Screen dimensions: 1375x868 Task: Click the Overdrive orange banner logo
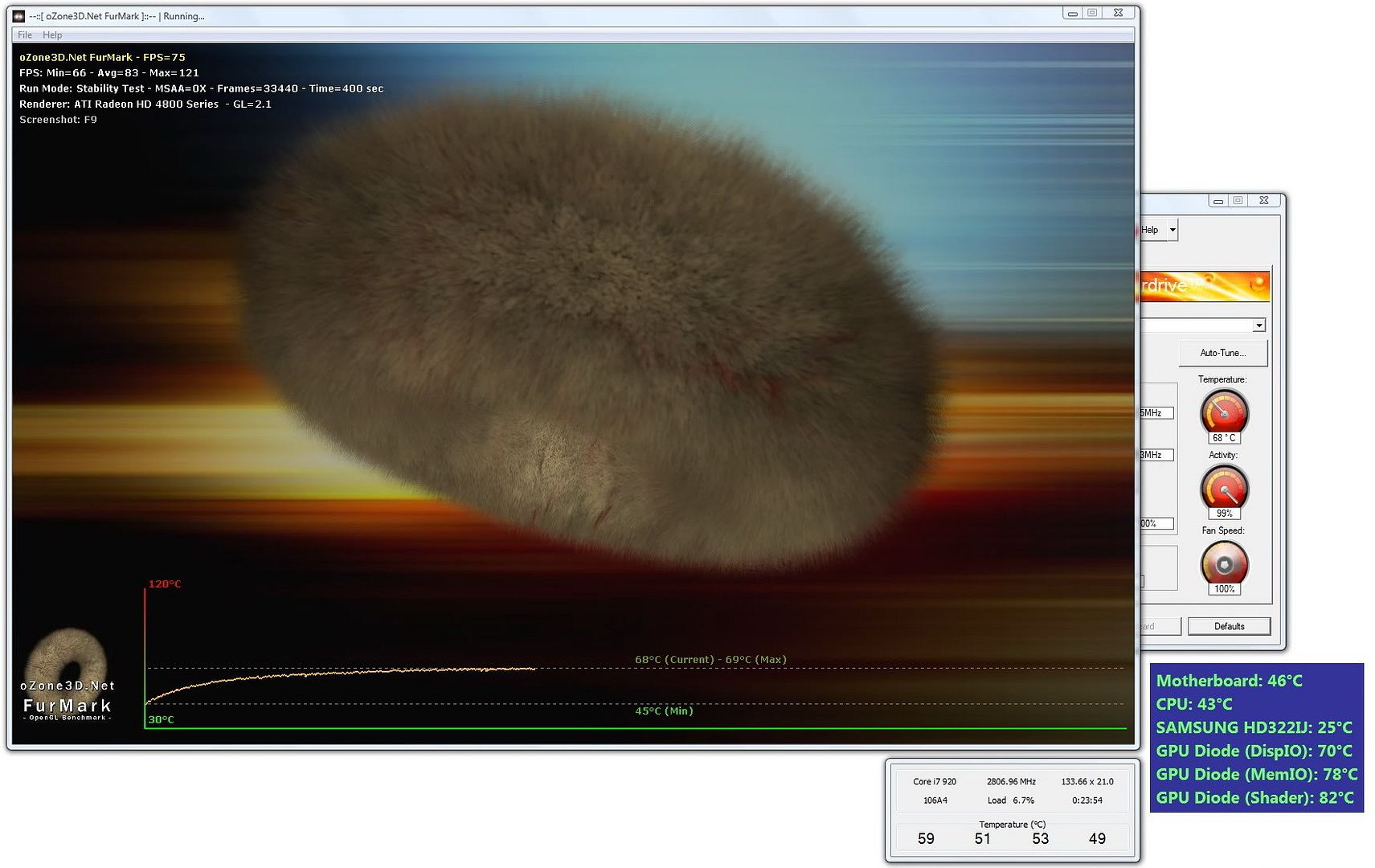tap(1205, 286)
